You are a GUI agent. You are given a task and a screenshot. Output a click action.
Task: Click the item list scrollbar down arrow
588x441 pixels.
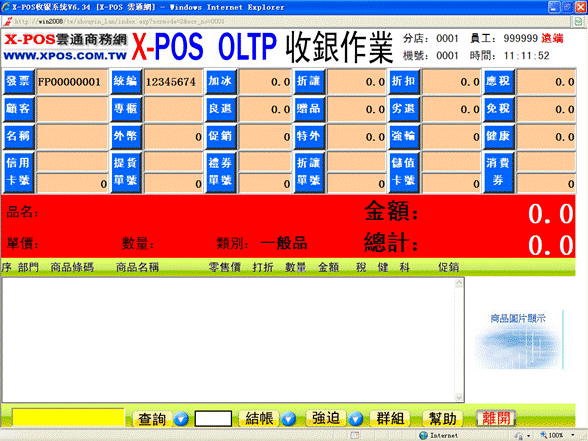click(x=459, y=397)
